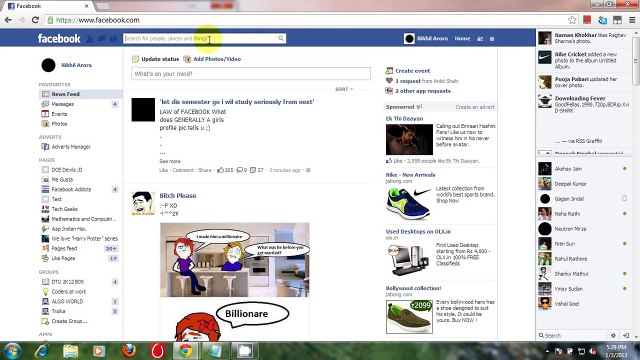Click in the What's on your mind box

251,74
